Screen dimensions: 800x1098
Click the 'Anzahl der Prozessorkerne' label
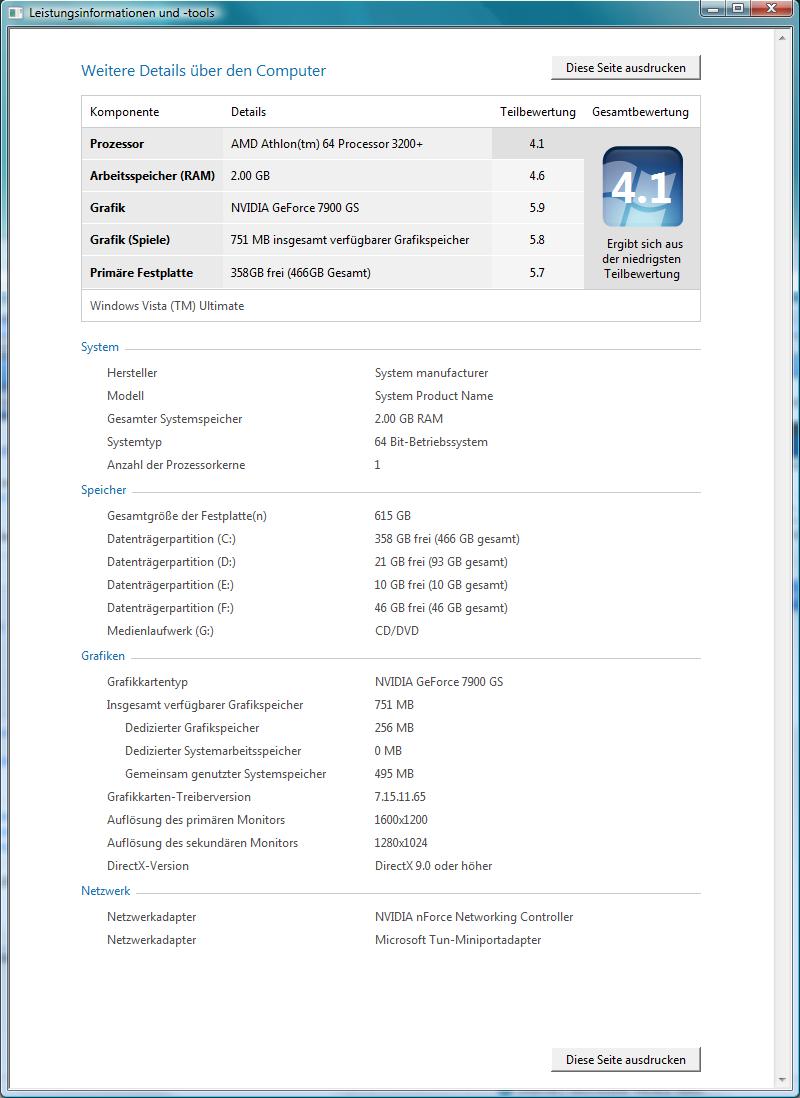176,465
